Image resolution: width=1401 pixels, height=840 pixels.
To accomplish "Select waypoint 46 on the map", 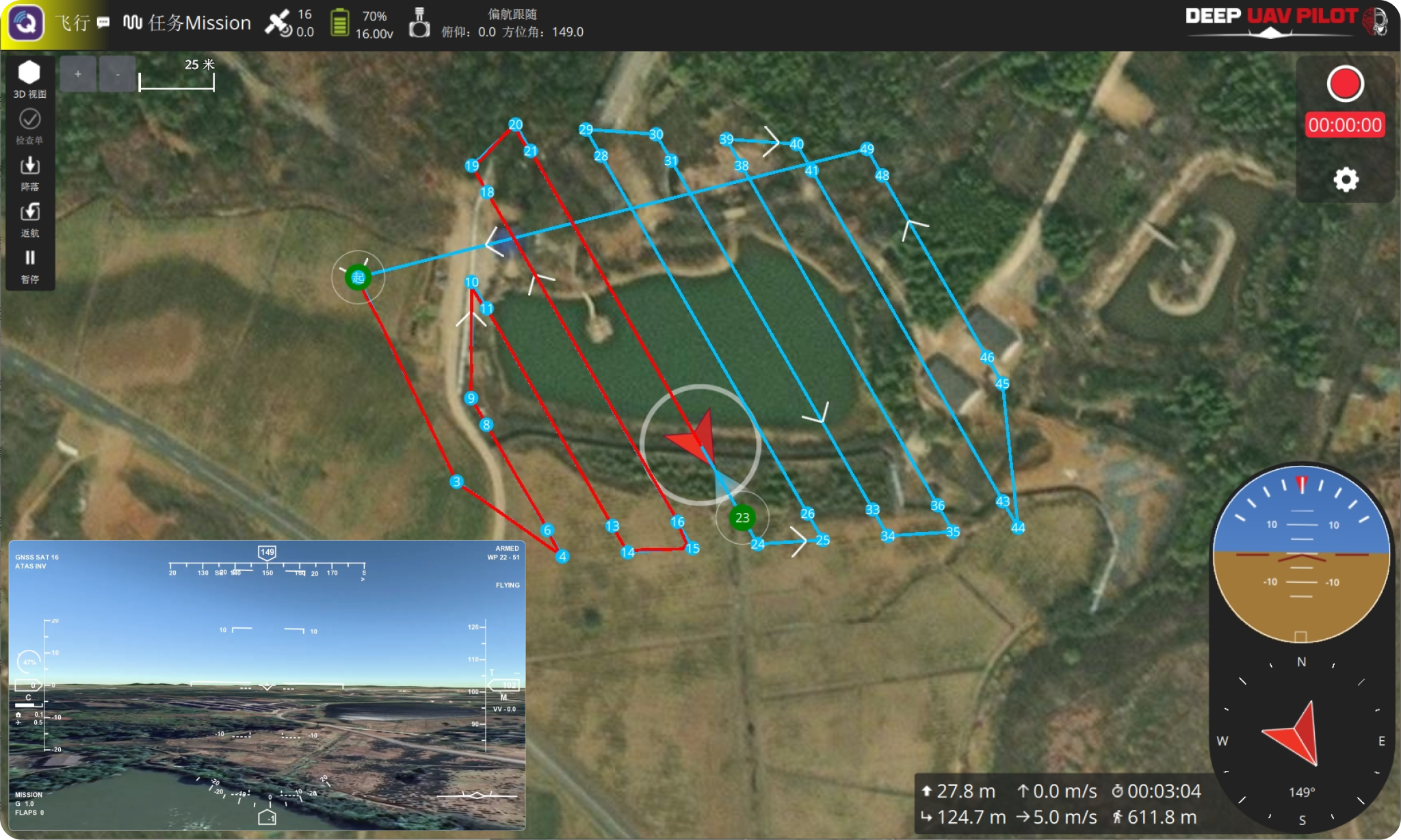I will pos(986,357).
